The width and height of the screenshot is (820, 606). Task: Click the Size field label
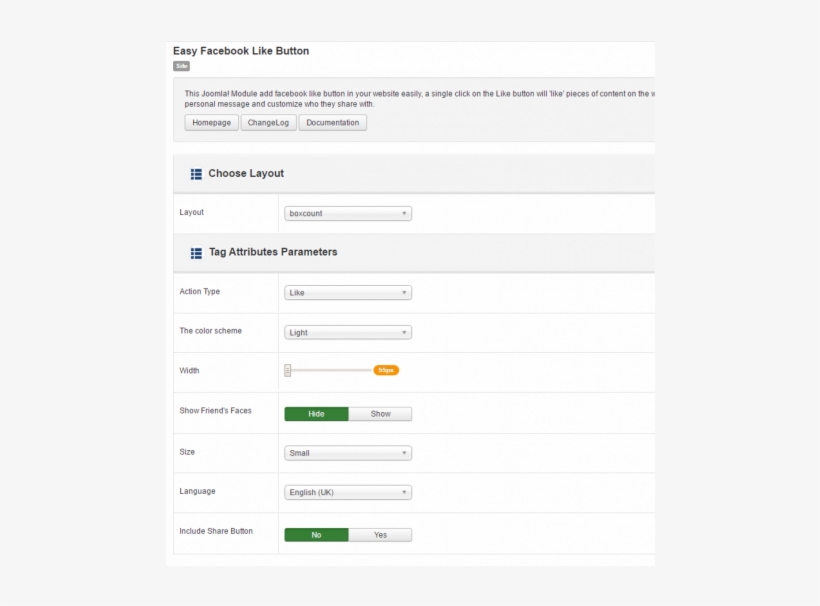[187, 452]
